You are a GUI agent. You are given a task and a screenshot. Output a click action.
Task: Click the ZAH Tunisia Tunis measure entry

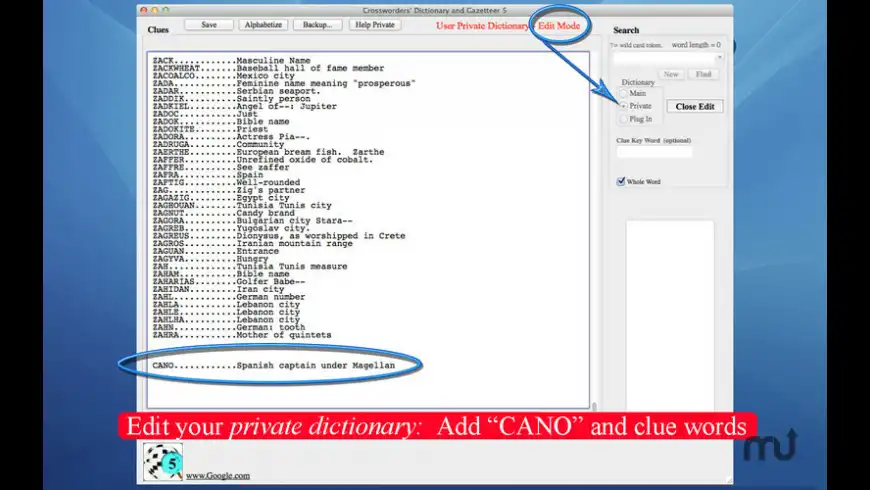click(250, 266)
